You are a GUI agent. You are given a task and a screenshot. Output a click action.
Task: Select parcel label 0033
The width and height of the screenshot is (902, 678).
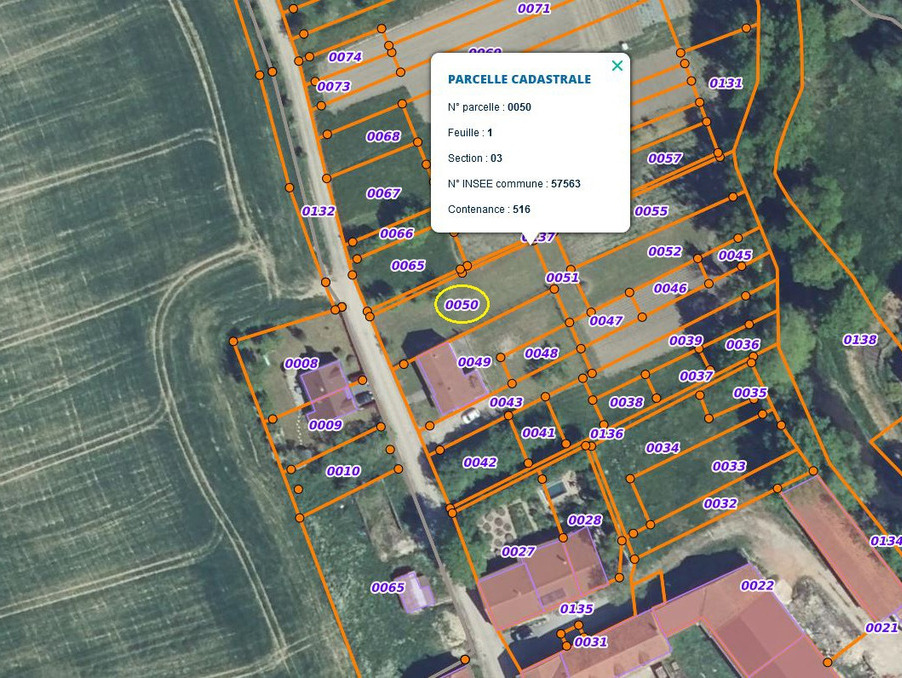729,466
